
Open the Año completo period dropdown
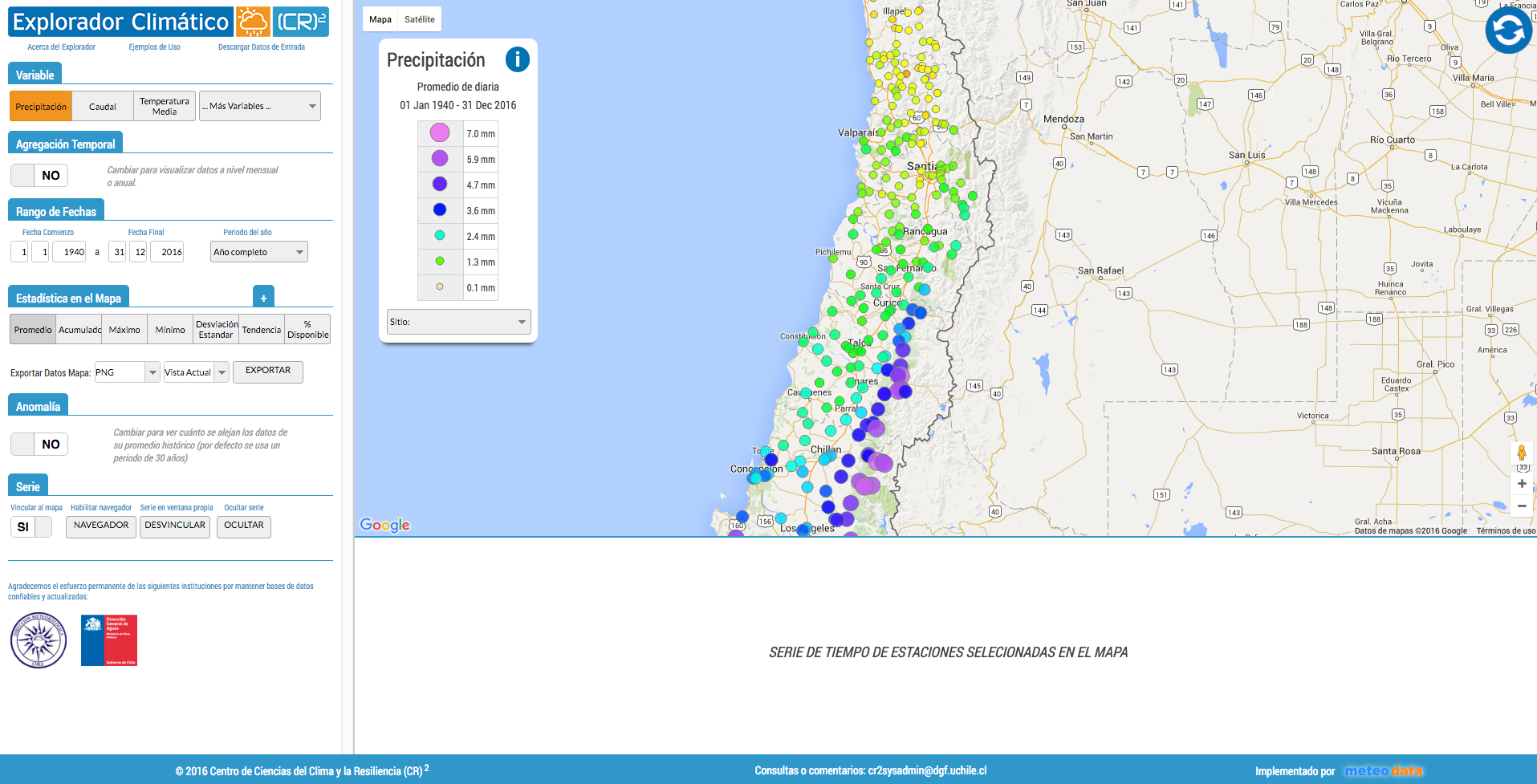(258, 252)
